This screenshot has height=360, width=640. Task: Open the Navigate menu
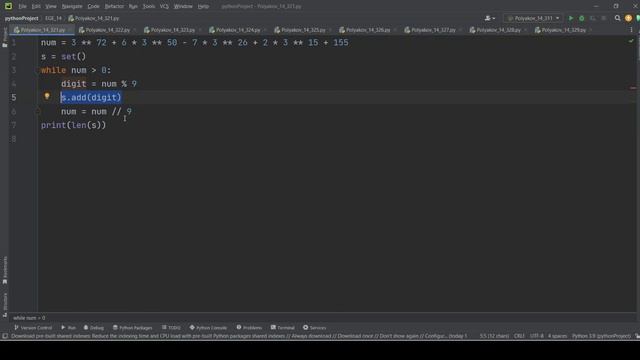click(72, 7)
